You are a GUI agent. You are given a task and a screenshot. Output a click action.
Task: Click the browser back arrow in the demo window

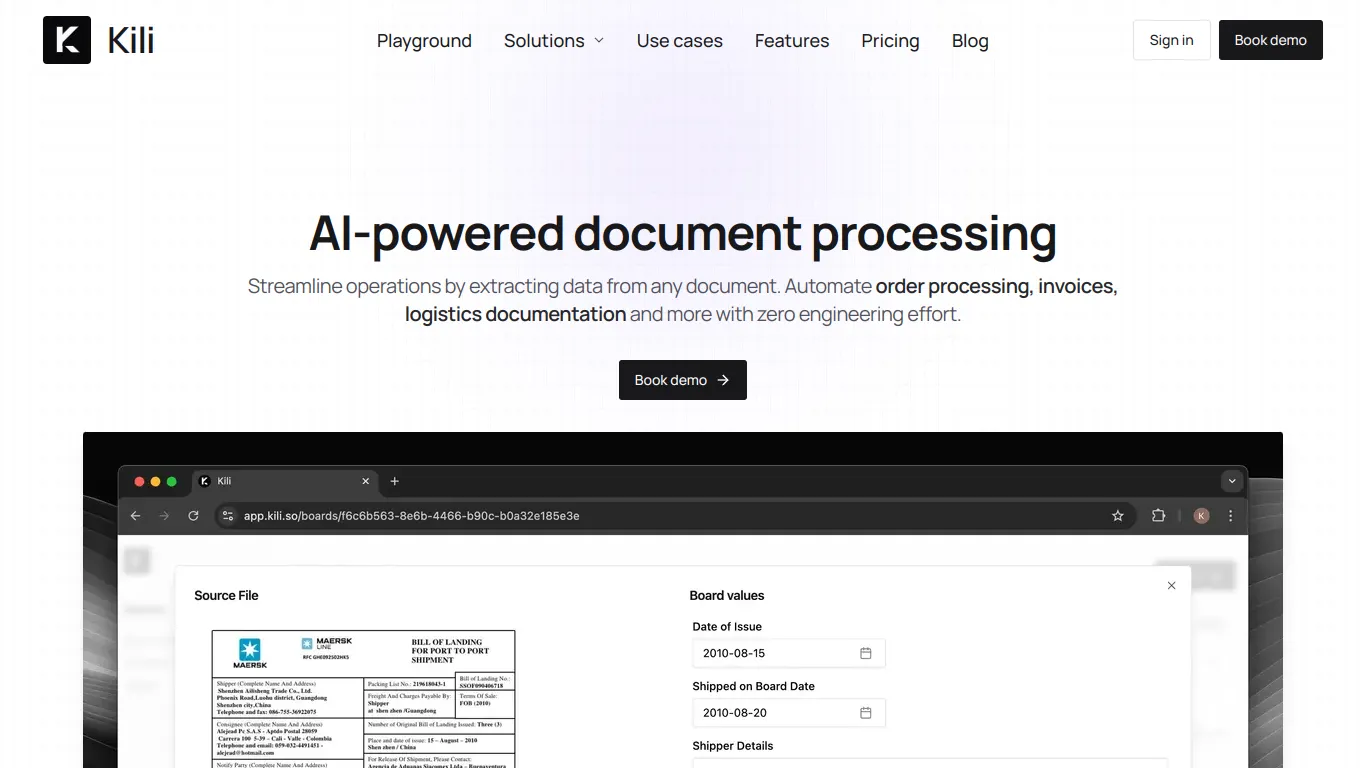pos(136,516)
